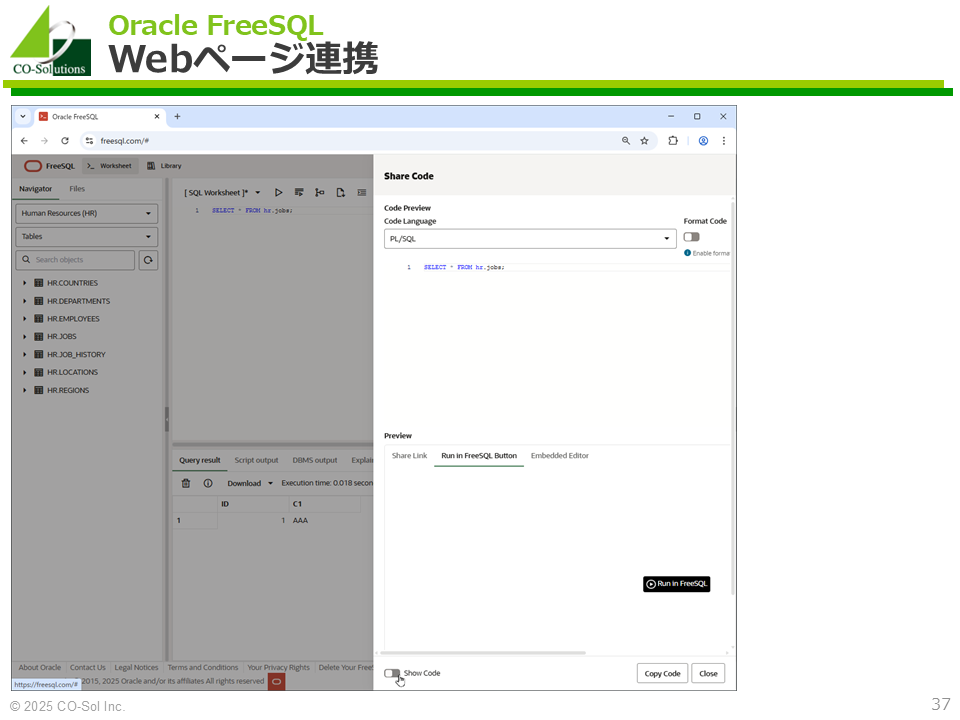Expand the HR.EMPLOYEES table node
The image size is (960, 720).
(25, 319)
